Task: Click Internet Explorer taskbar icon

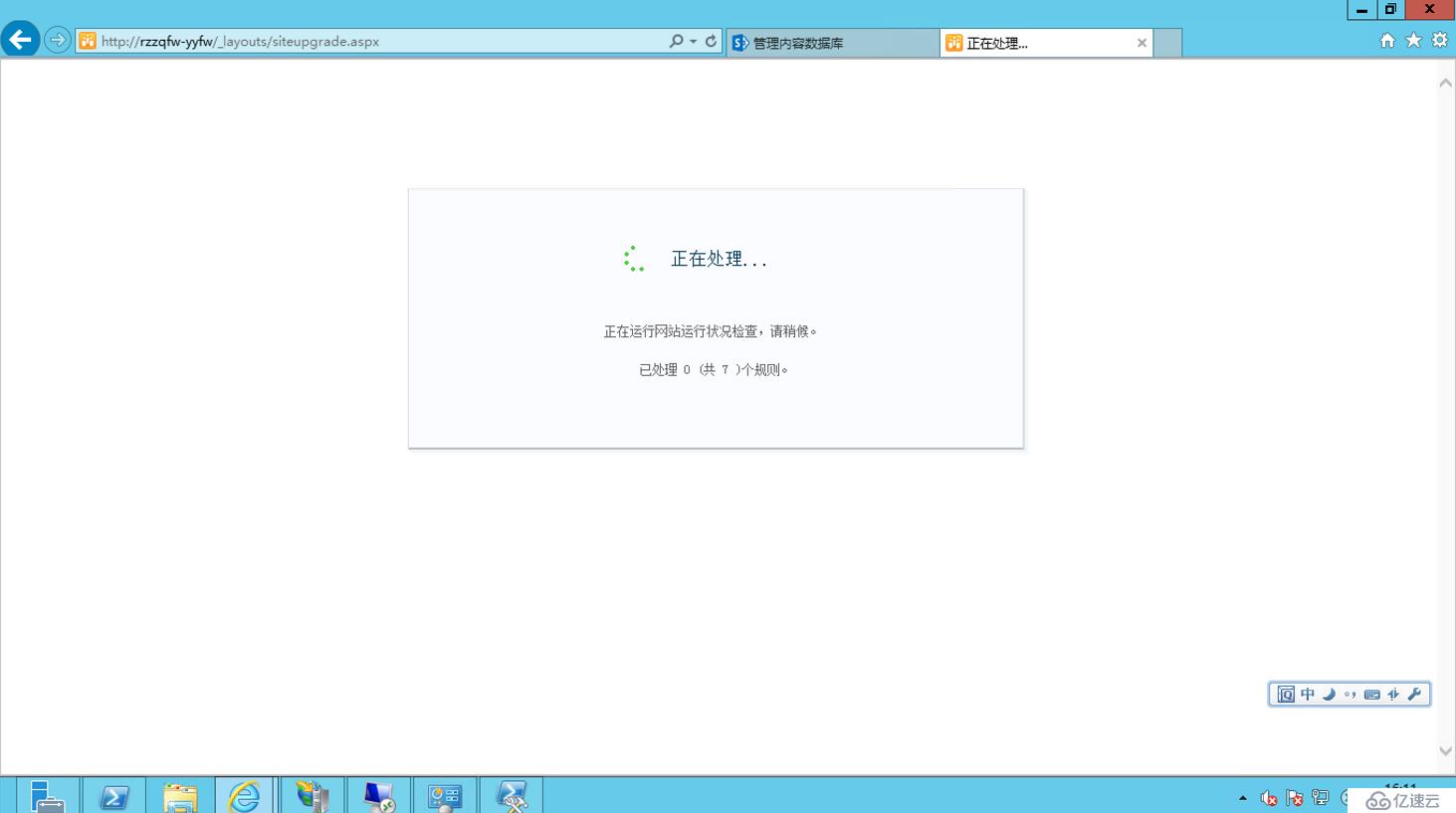Action: [x=244, y=797]
